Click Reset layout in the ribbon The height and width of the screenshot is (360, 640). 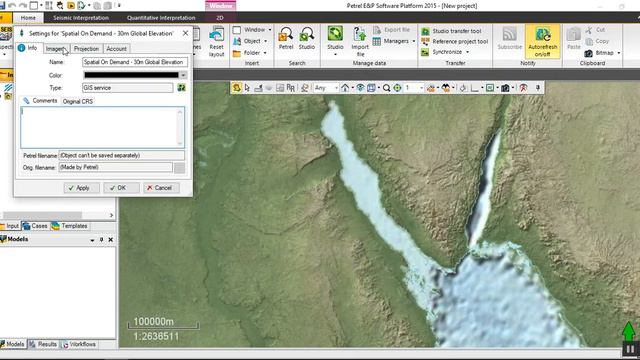(216, 42)
